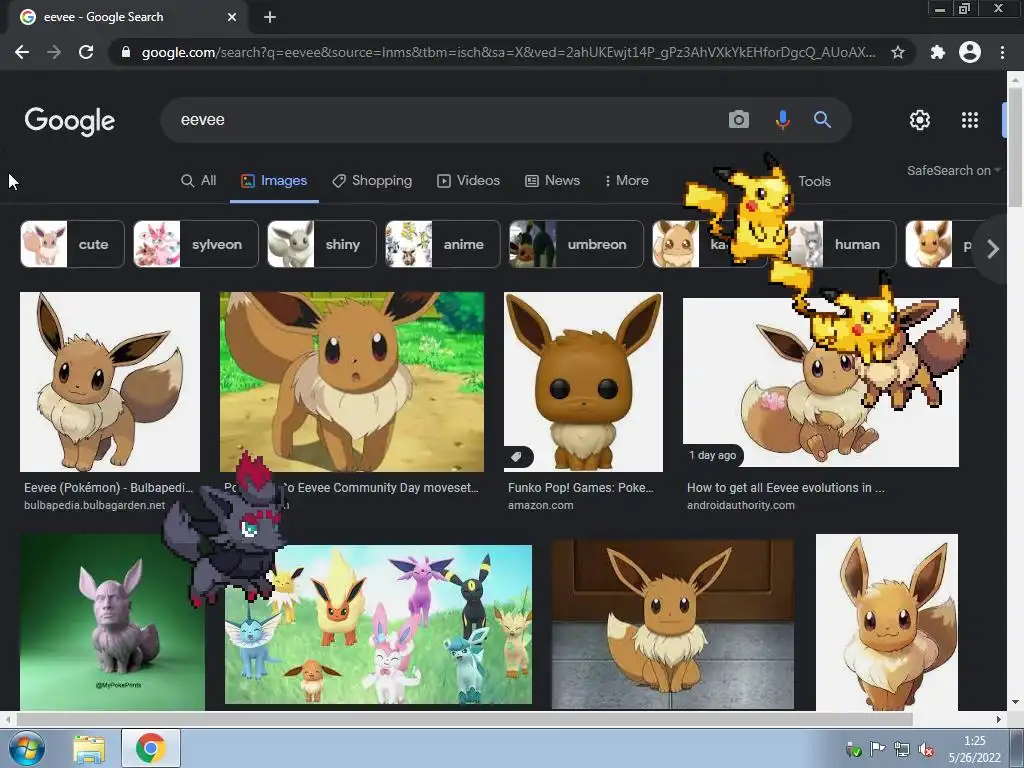The image size is (1024, 768).
Task: Click the address bar URL
Action: (508, 52)
